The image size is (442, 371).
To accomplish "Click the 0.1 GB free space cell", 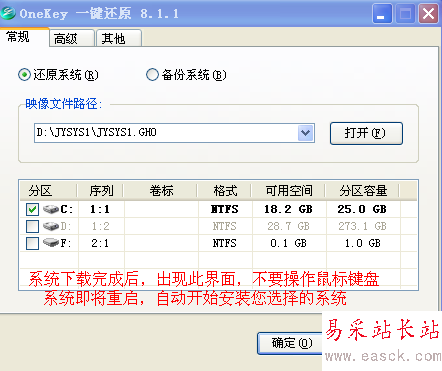I will pos(288,243).
